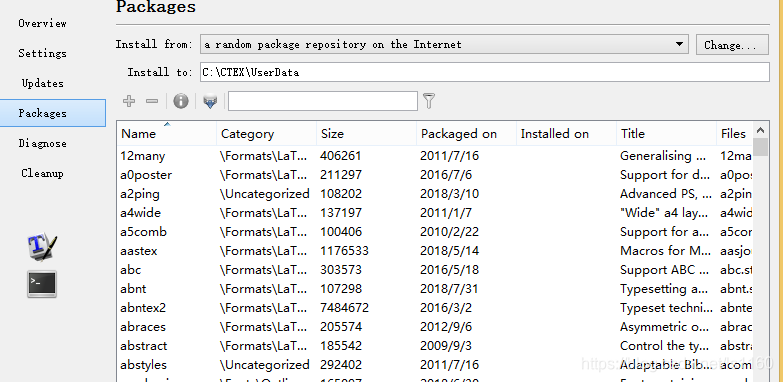Click the Install to path field
Viewport: 783px width, 382px height.
click(x=484, y=72)
